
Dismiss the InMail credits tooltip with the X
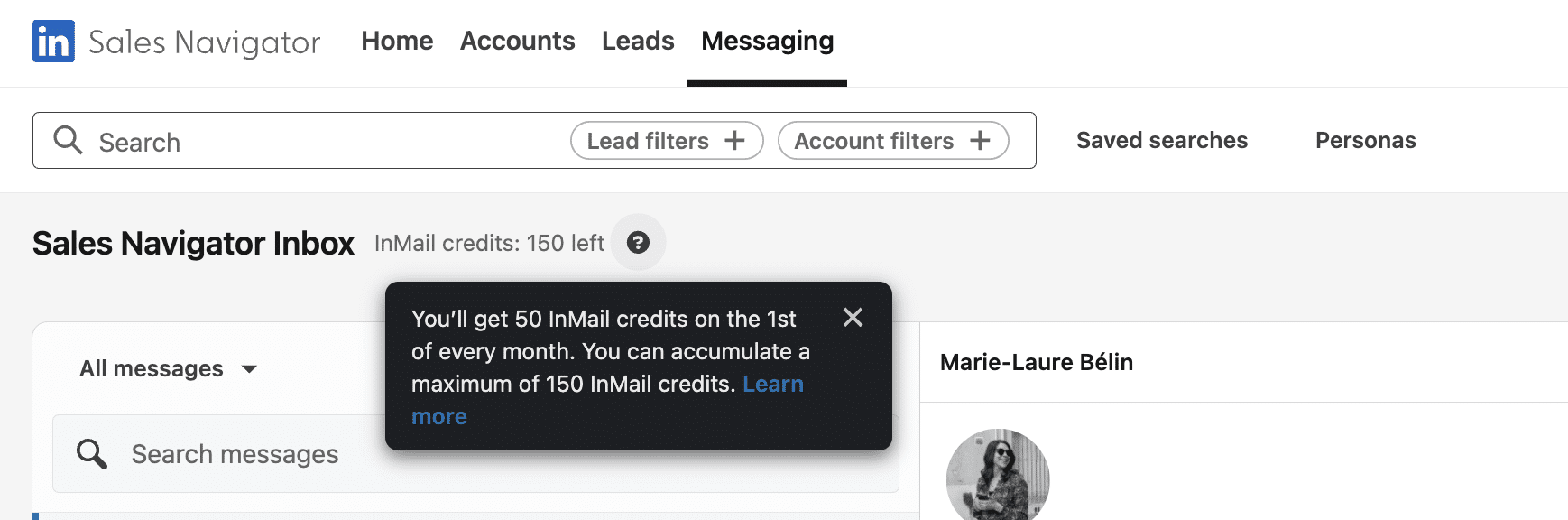point(852,318)
